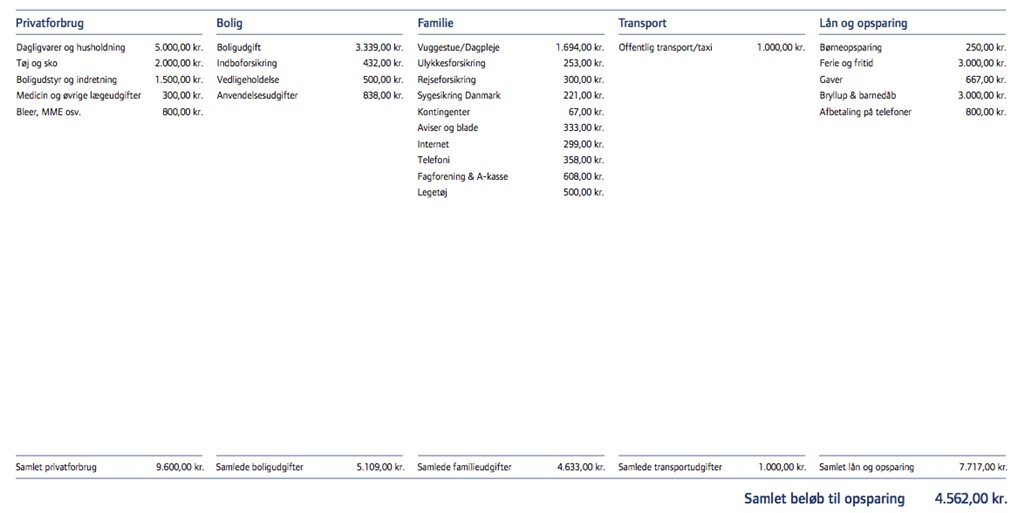Select the Gaver row label
The width and height of the screenshot is (1024, 513).
coord(831,80)
